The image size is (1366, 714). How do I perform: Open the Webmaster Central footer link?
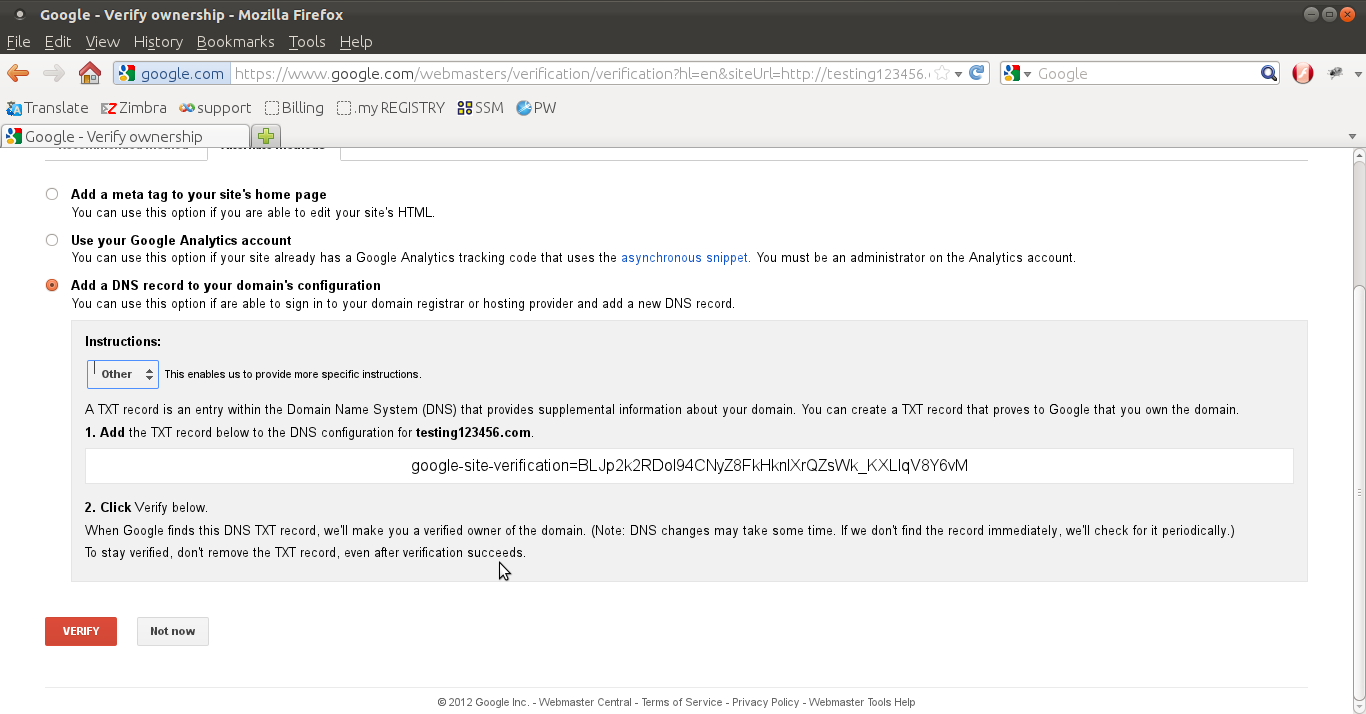click(x=585, y=702)
